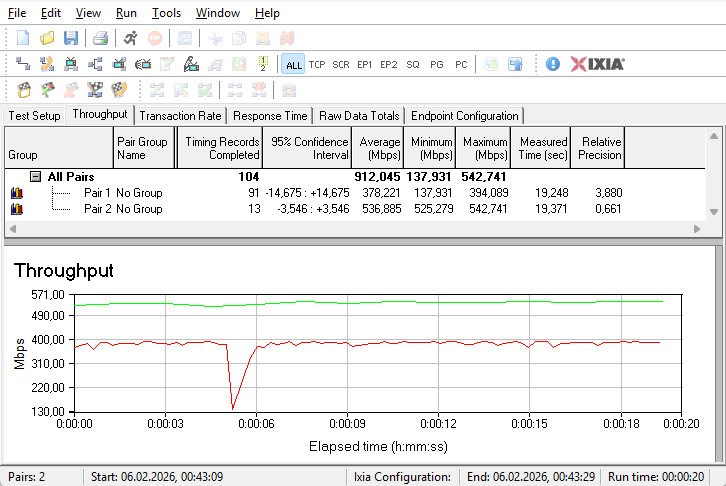Click the Ixia logo in toolbar
The width and height of the screenshot is (726, 486).
click(598, 64)
